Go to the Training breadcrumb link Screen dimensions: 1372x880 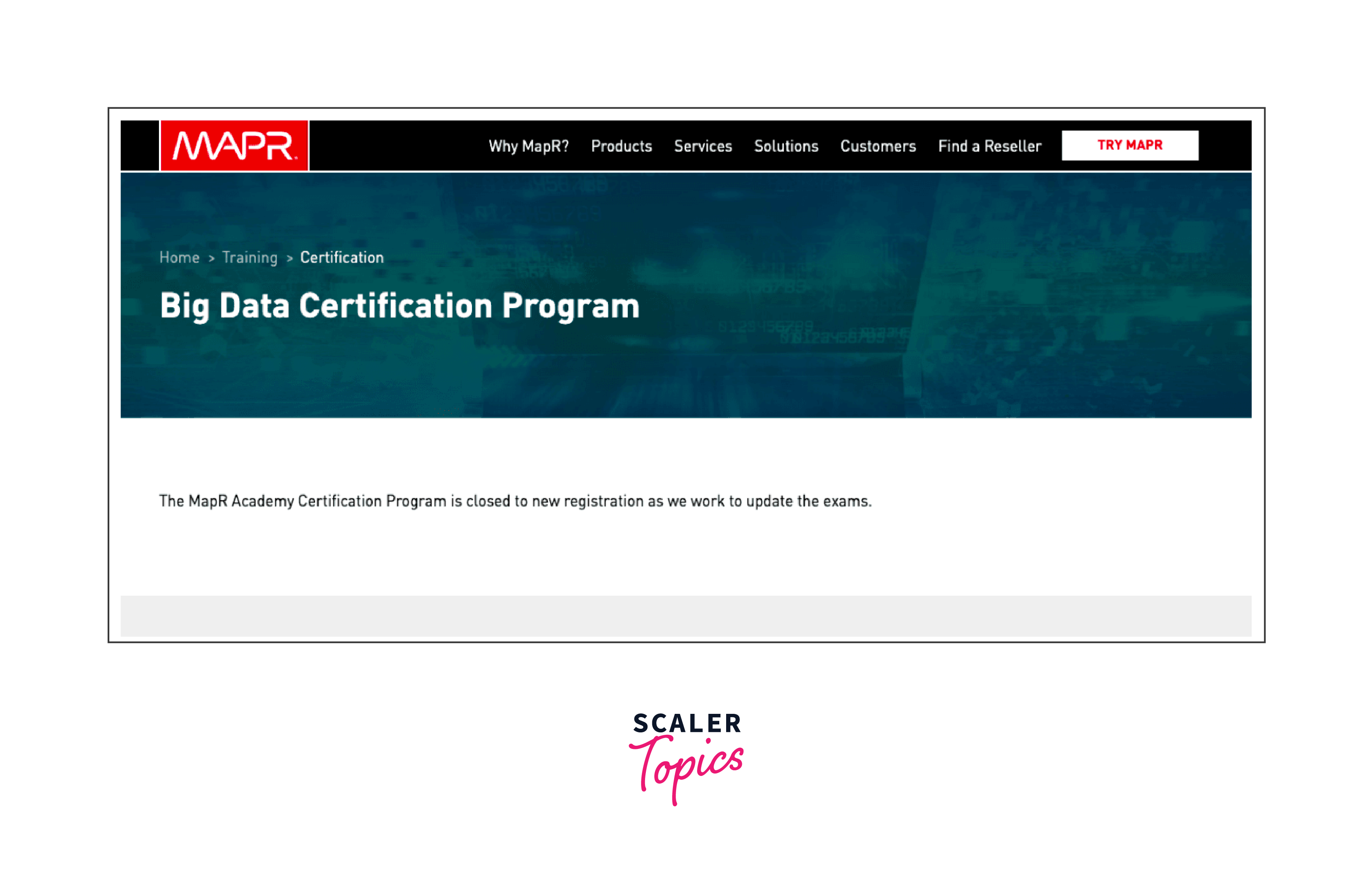point(250,258)
